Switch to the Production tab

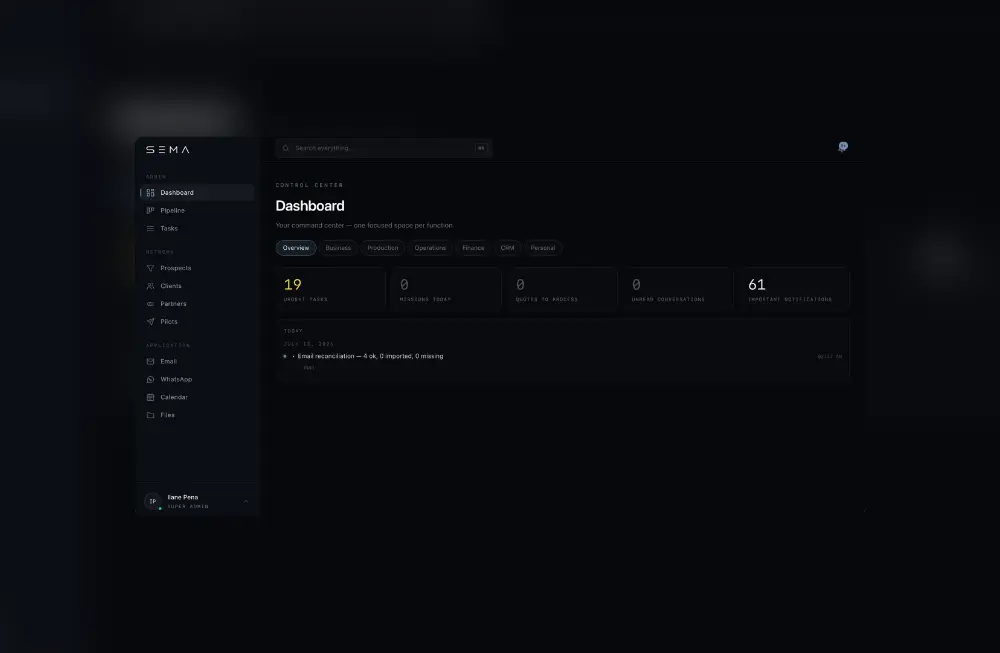point(383,248)
